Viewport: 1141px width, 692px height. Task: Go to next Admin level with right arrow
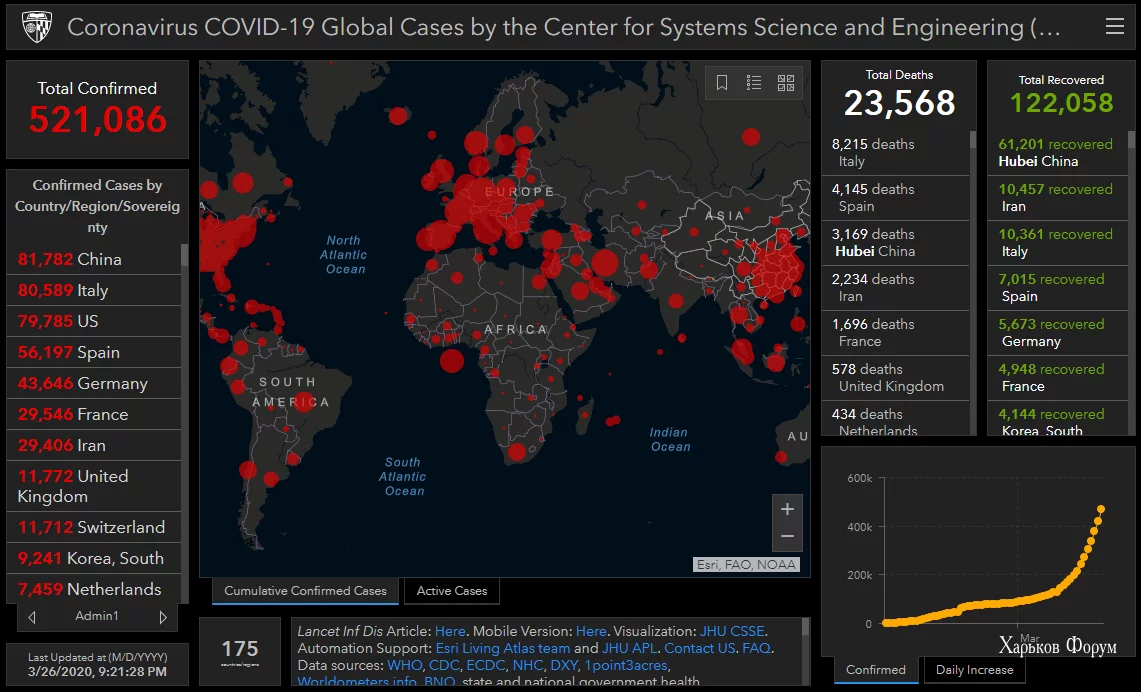163,617
